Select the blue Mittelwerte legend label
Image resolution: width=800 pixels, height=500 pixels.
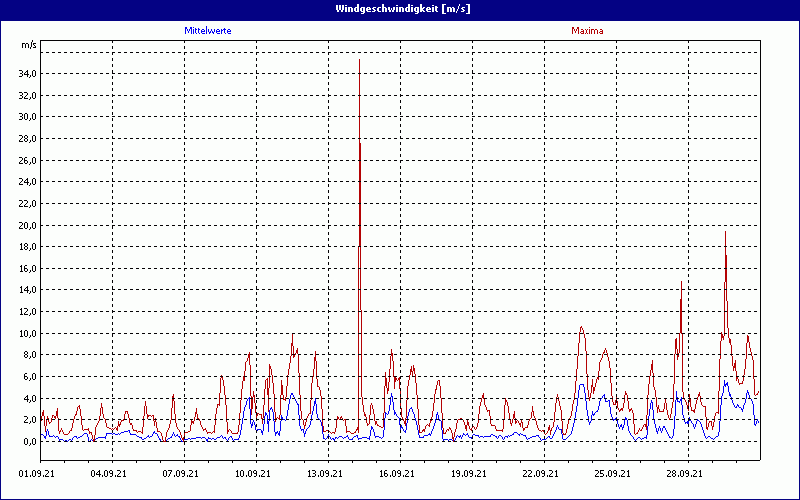pyautogui.click(x=208, y=31)
